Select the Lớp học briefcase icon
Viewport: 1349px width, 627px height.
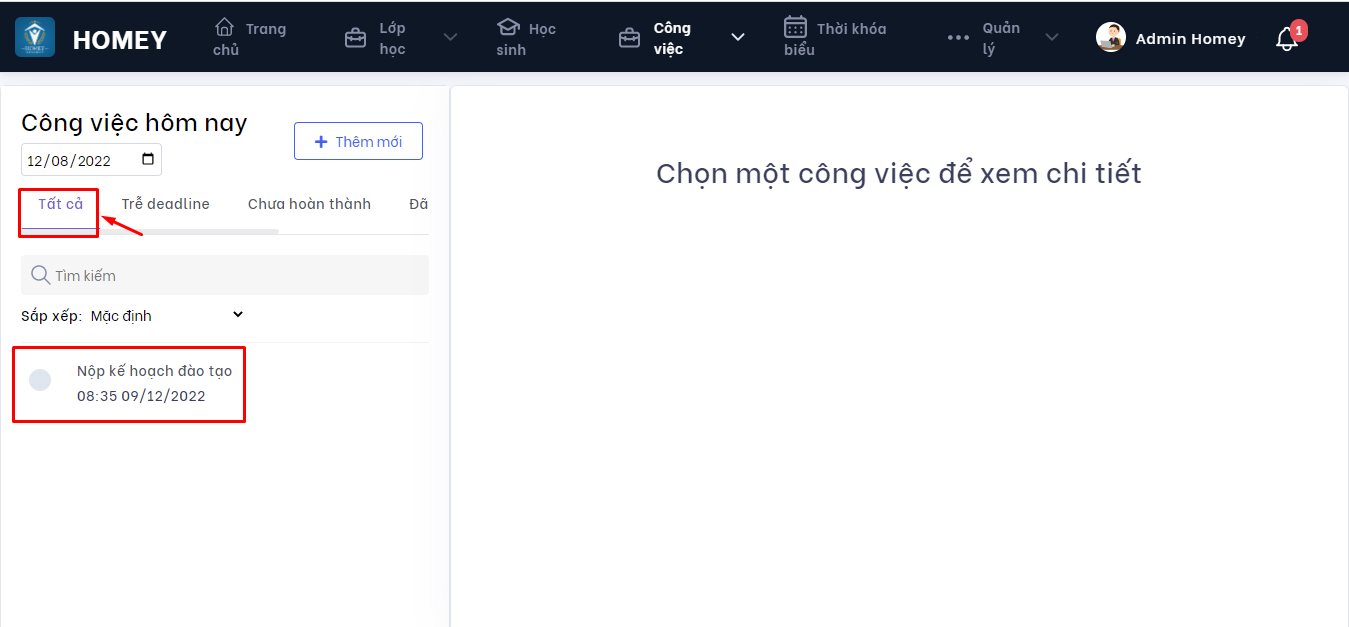(355, 36)
